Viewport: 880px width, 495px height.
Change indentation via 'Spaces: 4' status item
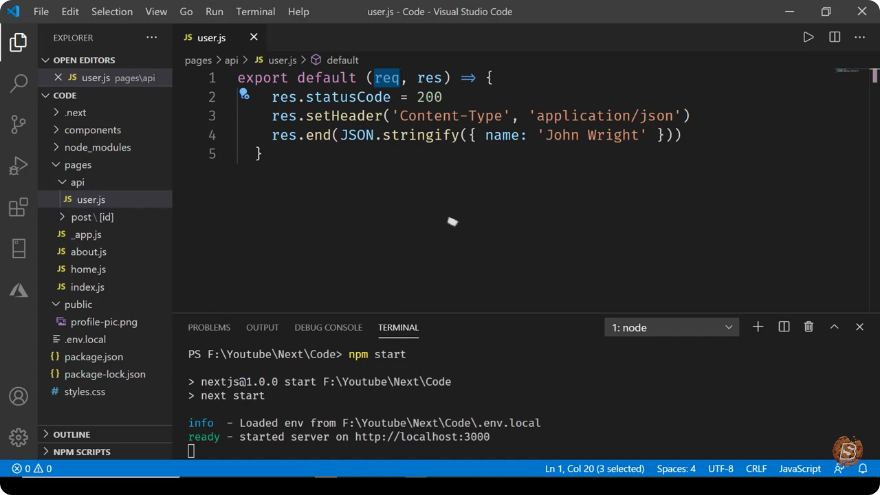click(676, 468)
